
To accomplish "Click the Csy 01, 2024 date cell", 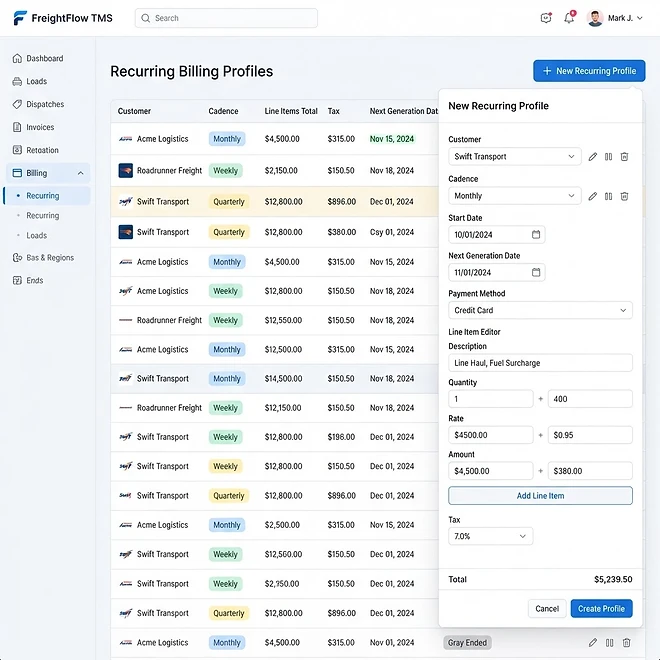I will click(x=392, y=232).
